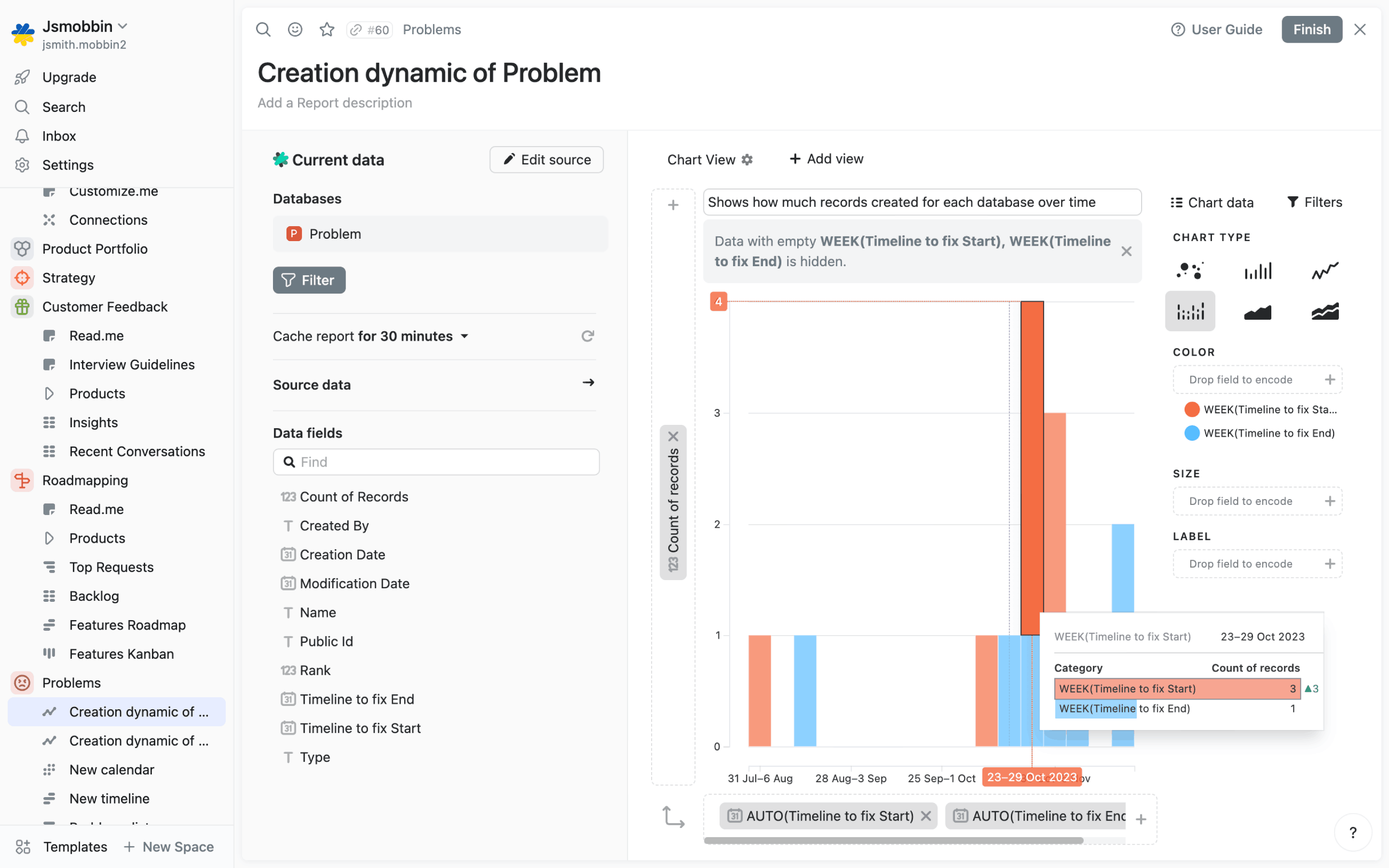The height and width of the screenshot is (868, 1389).
Task: Select the grouped bar chart type
Action: pyautogui.click(x=1189, y=312)
